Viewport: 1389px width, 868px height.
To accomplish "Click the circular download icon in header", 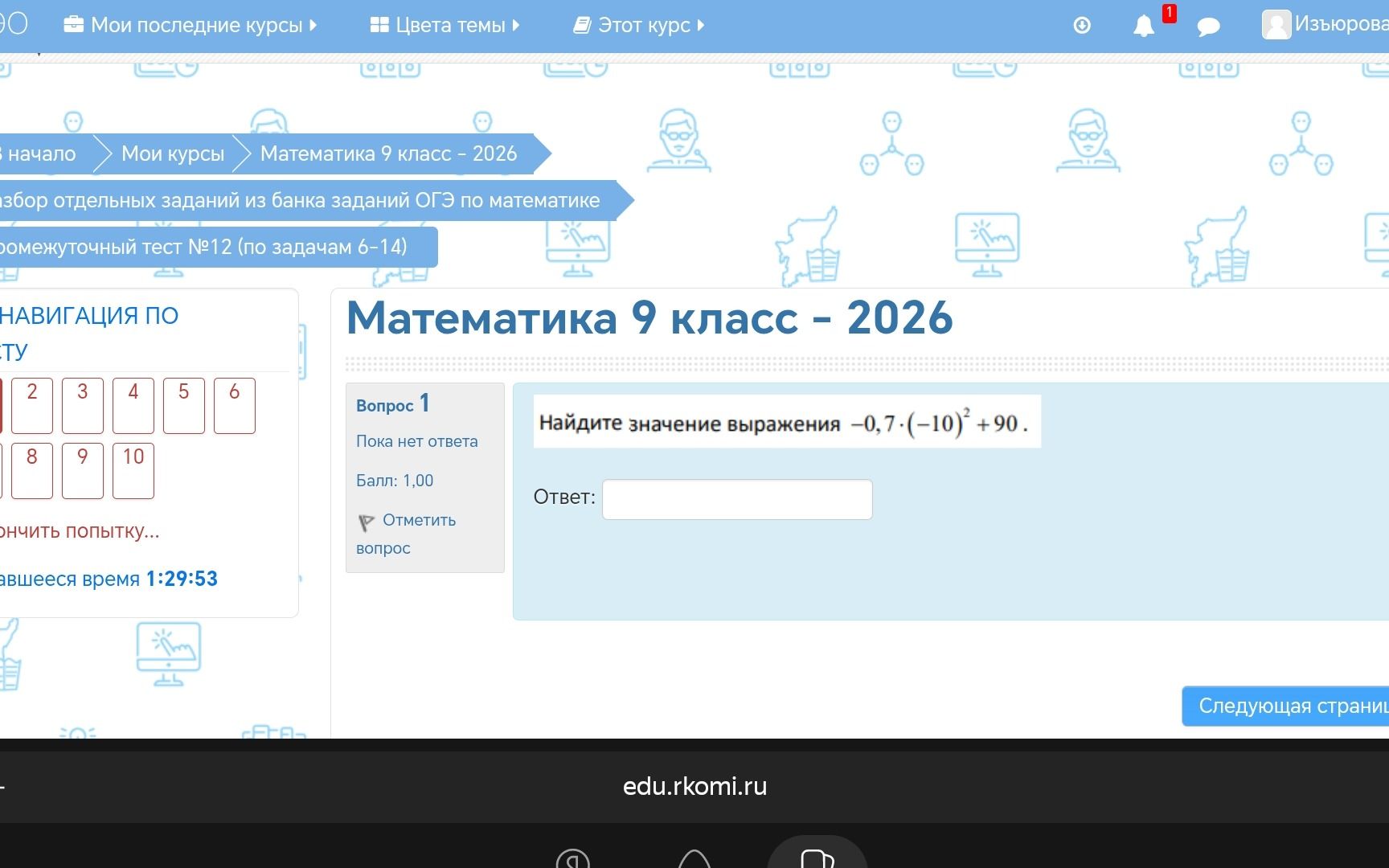I will 1082,26.
